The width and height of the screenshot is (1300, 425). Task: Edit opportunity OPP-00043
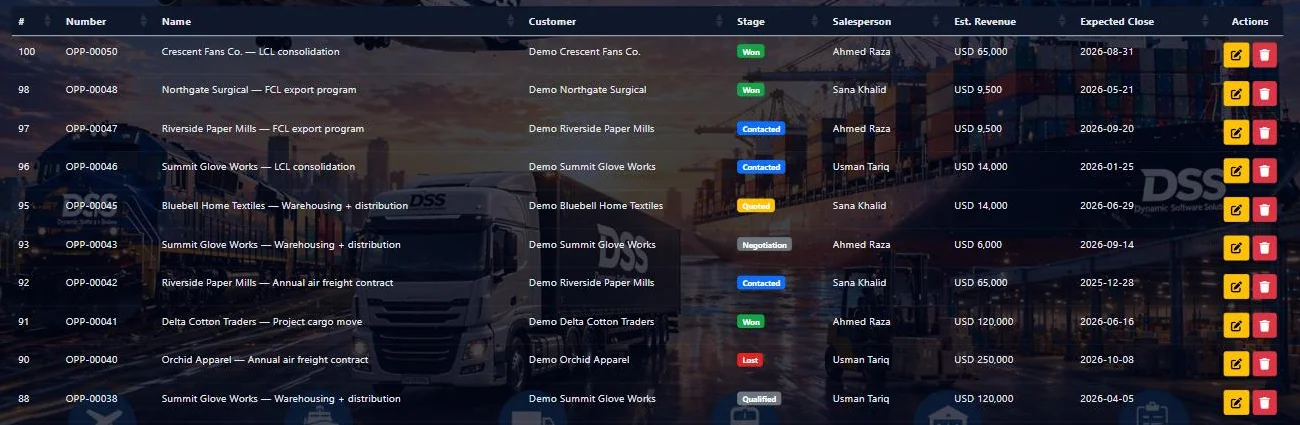[x=1236, y=248]
